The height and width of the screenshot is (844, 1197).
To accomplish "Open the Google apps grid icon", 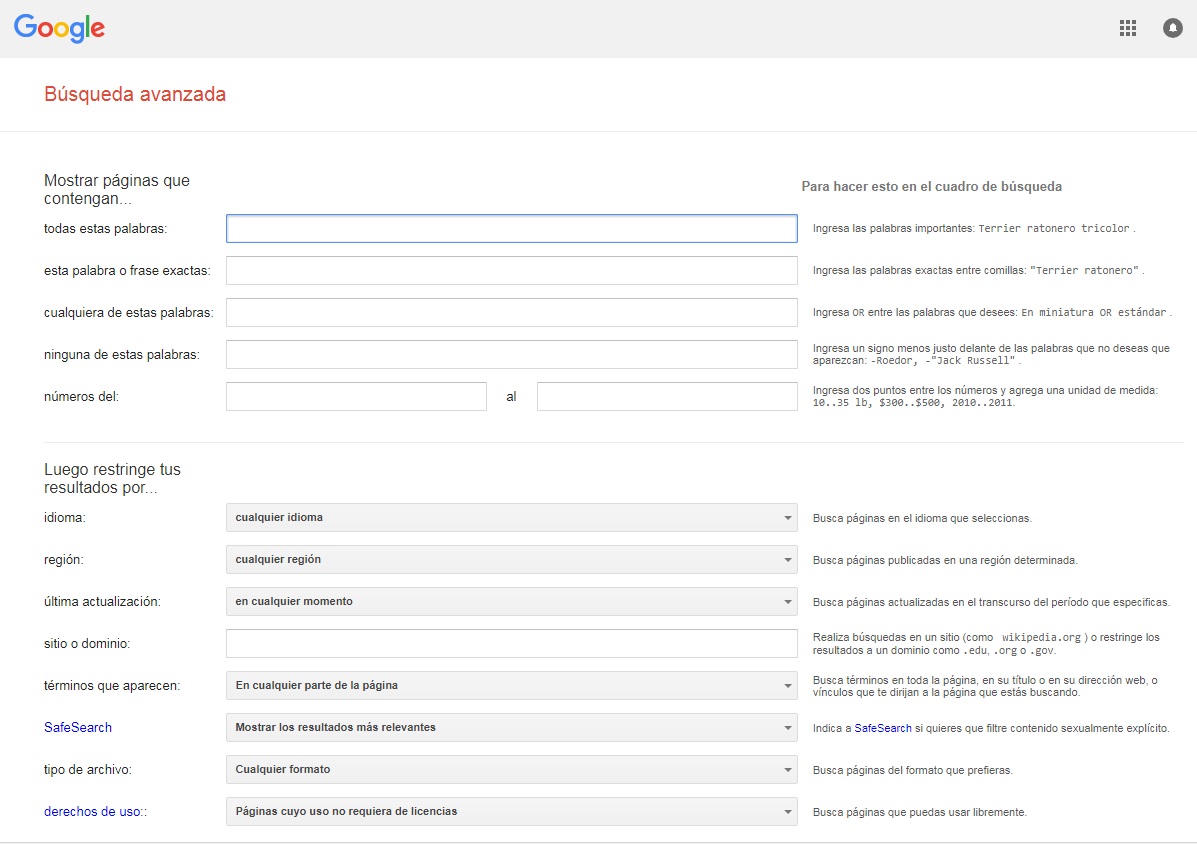I will [x=1128, y=28].
